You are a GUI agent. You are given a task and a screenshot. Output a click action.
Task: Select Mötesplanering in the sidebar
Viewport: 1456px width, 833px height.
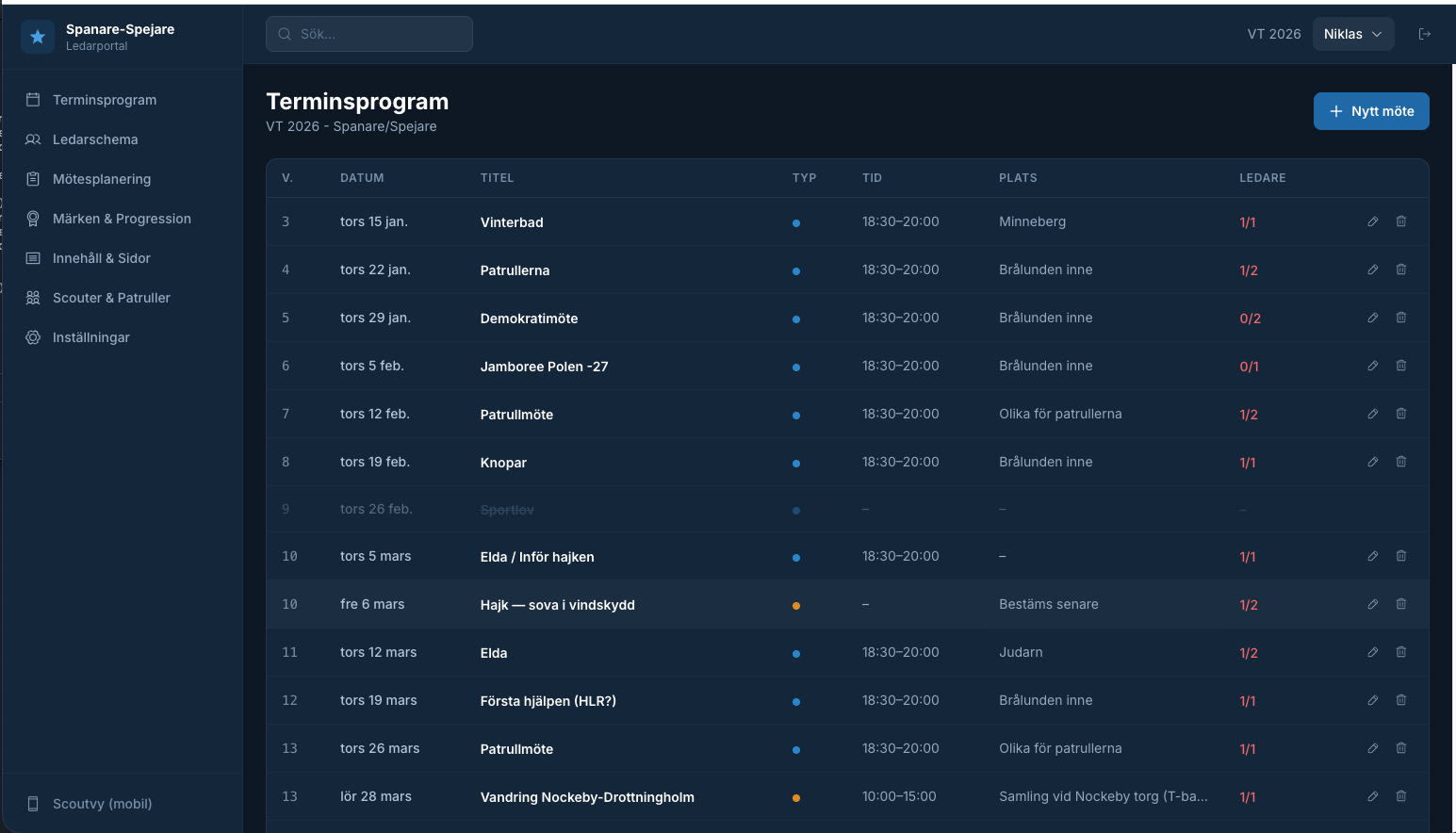(102, 179)
